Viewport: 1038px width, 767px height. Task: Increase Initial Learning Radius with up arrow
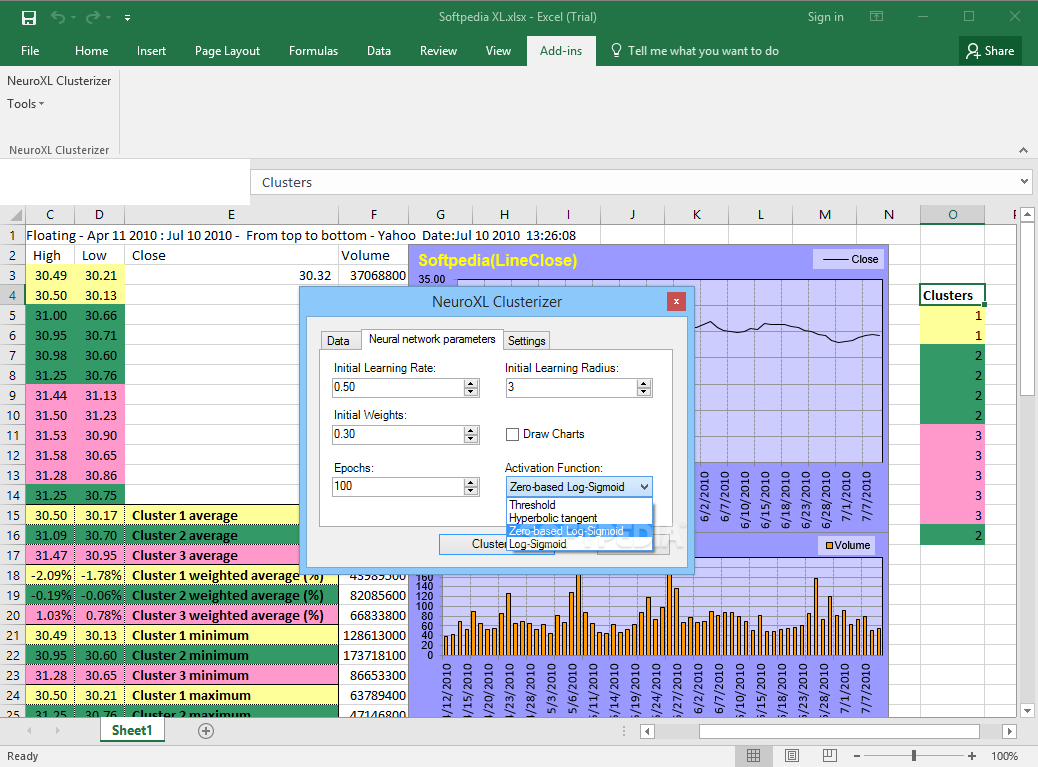click(643, 383)
